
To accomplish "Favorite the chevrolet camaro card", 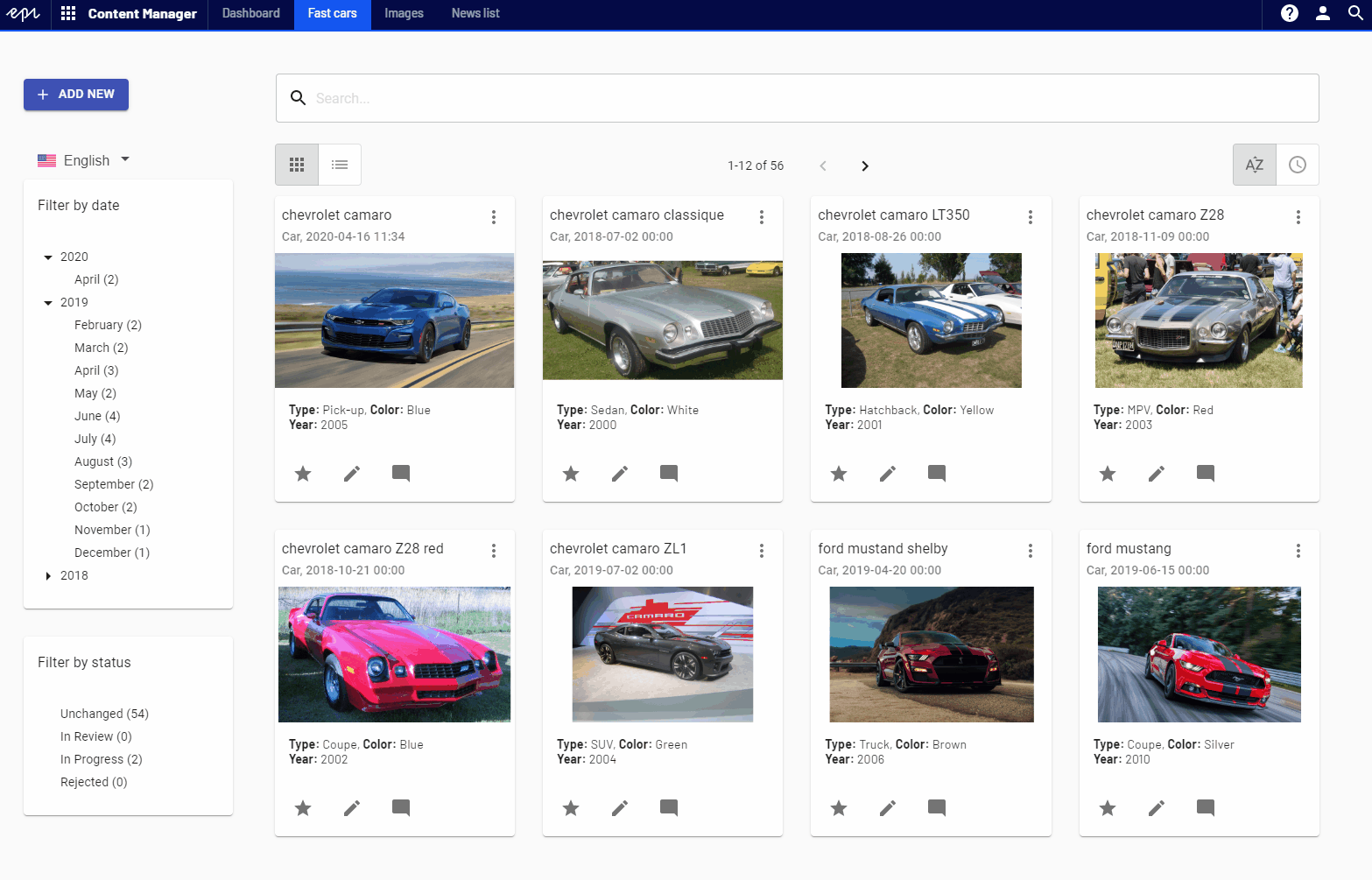I will coord(303,474).
